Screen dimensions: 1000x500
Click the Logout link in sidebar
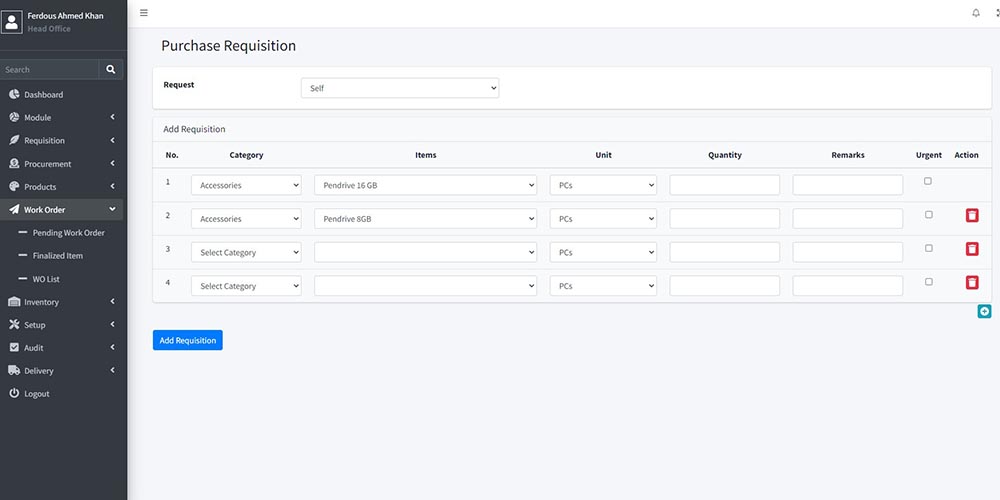click(x=36, y=394)
